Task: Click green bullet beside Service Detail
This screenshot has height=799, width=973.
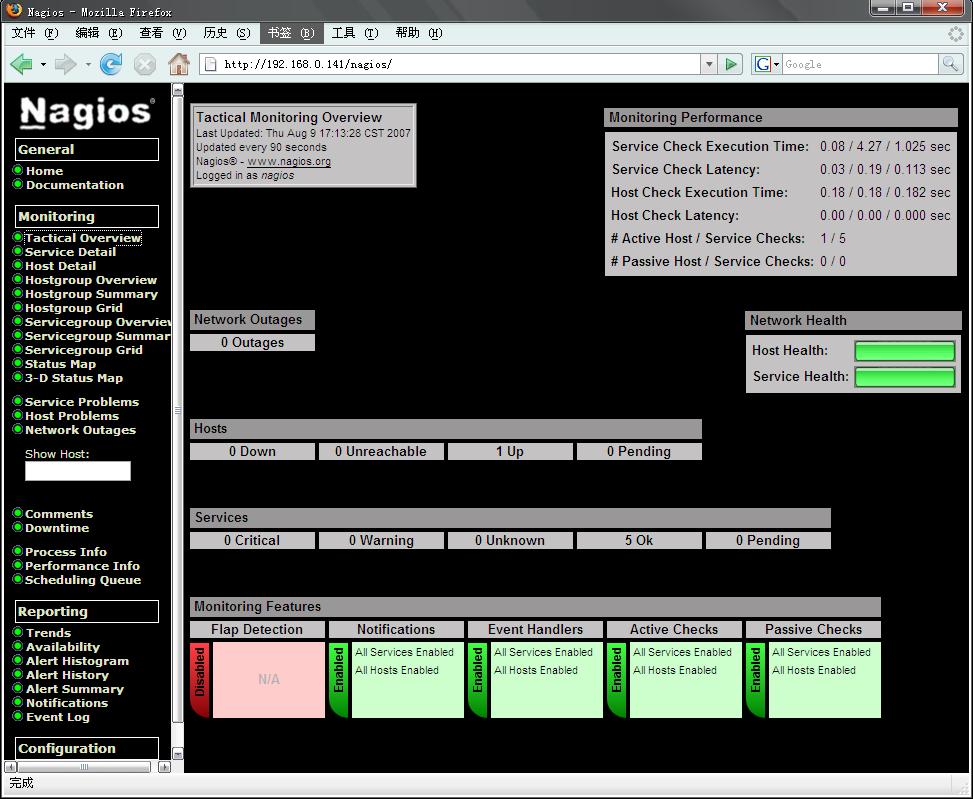Action: pyautogui.click(x=18, y=251)
